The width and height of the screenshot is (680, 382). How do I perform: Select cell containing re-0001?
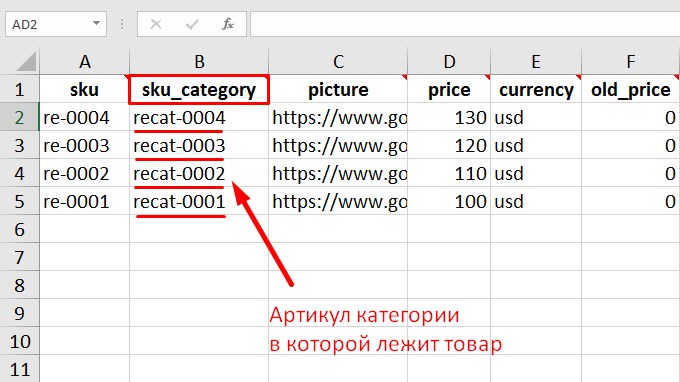coord(85,201)
